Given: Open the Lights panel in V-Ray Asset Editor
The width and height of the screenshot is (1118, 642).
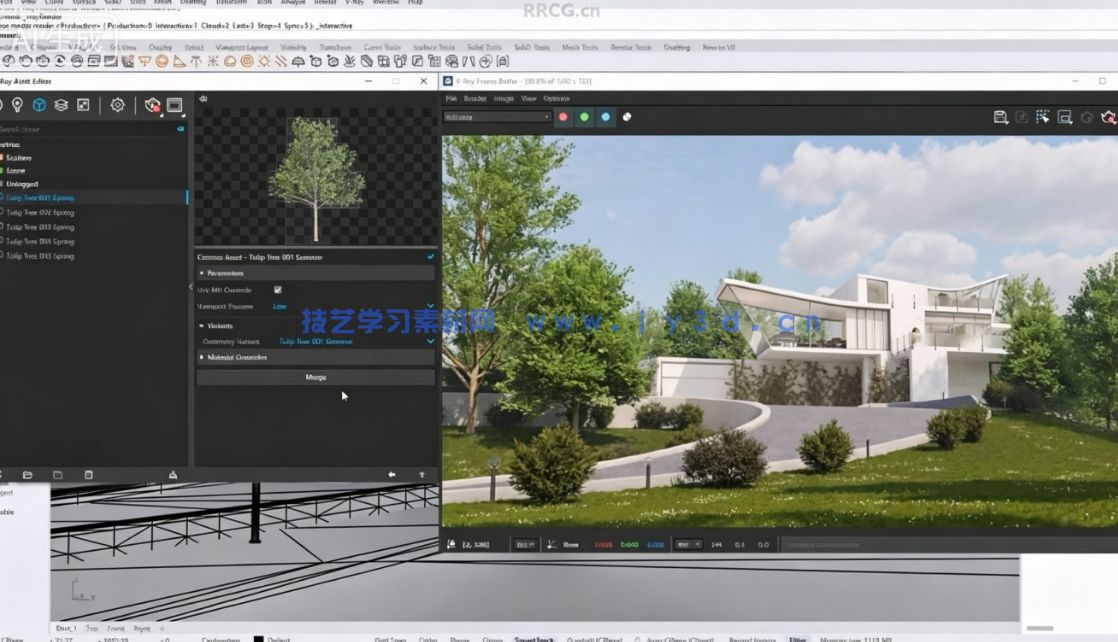Looking at the screenshot, I should 17,104.
